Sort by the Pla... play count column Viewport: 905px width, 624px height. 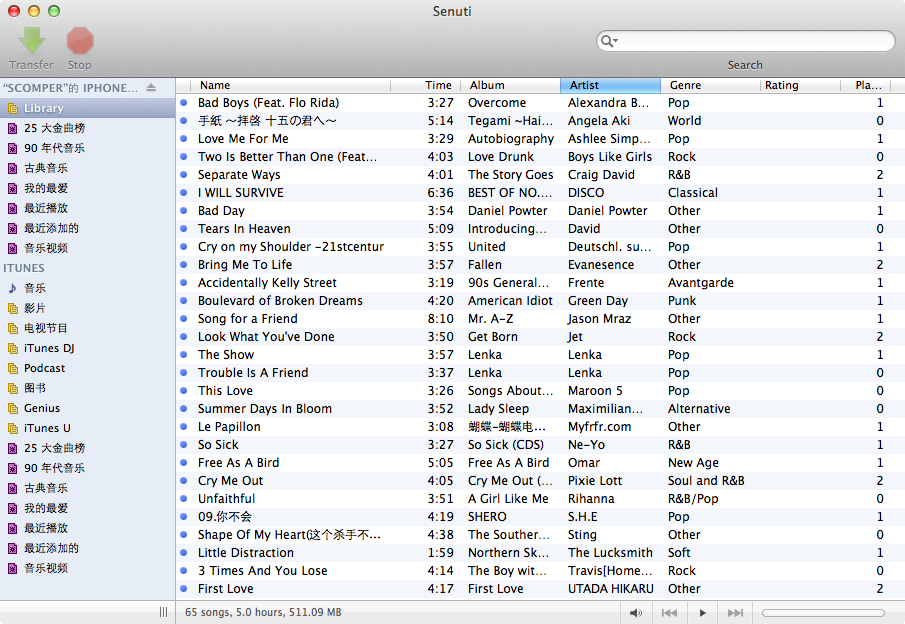pos(868,85)
